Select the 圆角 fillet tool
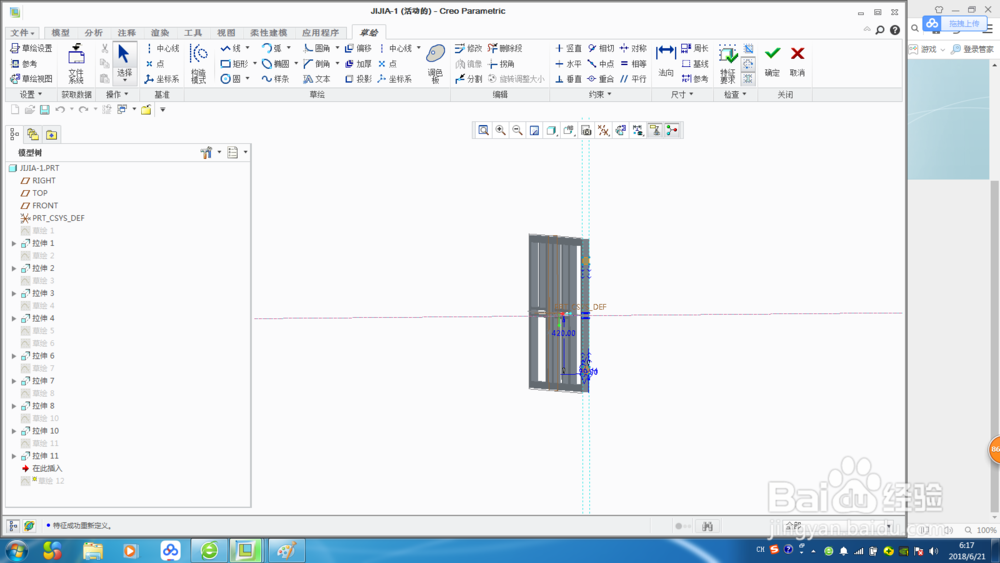This screenshot has height=563, width=1000. click(317, 48)
